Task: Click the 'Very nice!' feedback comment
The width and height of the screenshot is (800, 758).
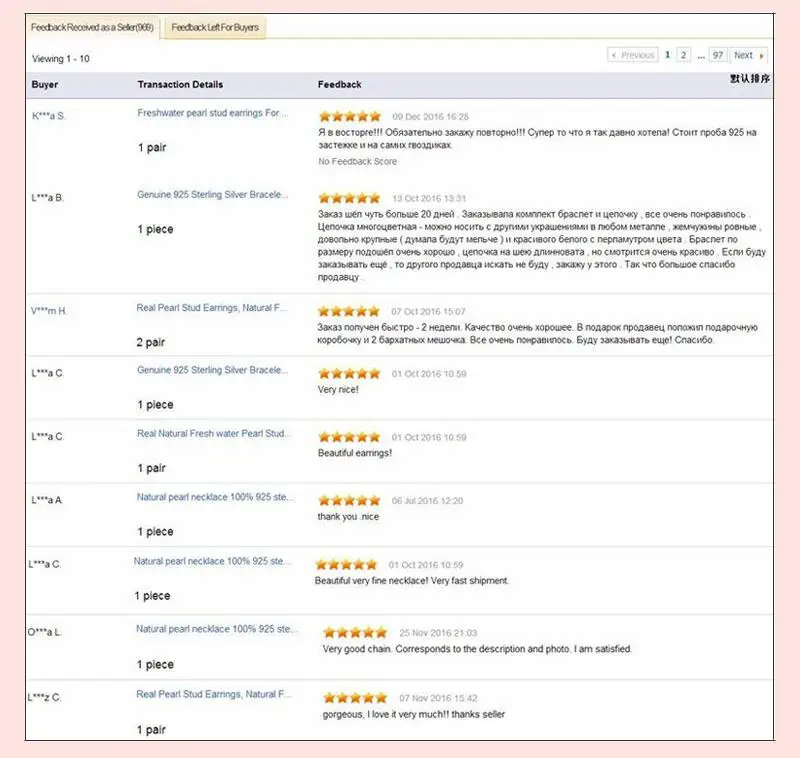Action: tap(338, 390)
